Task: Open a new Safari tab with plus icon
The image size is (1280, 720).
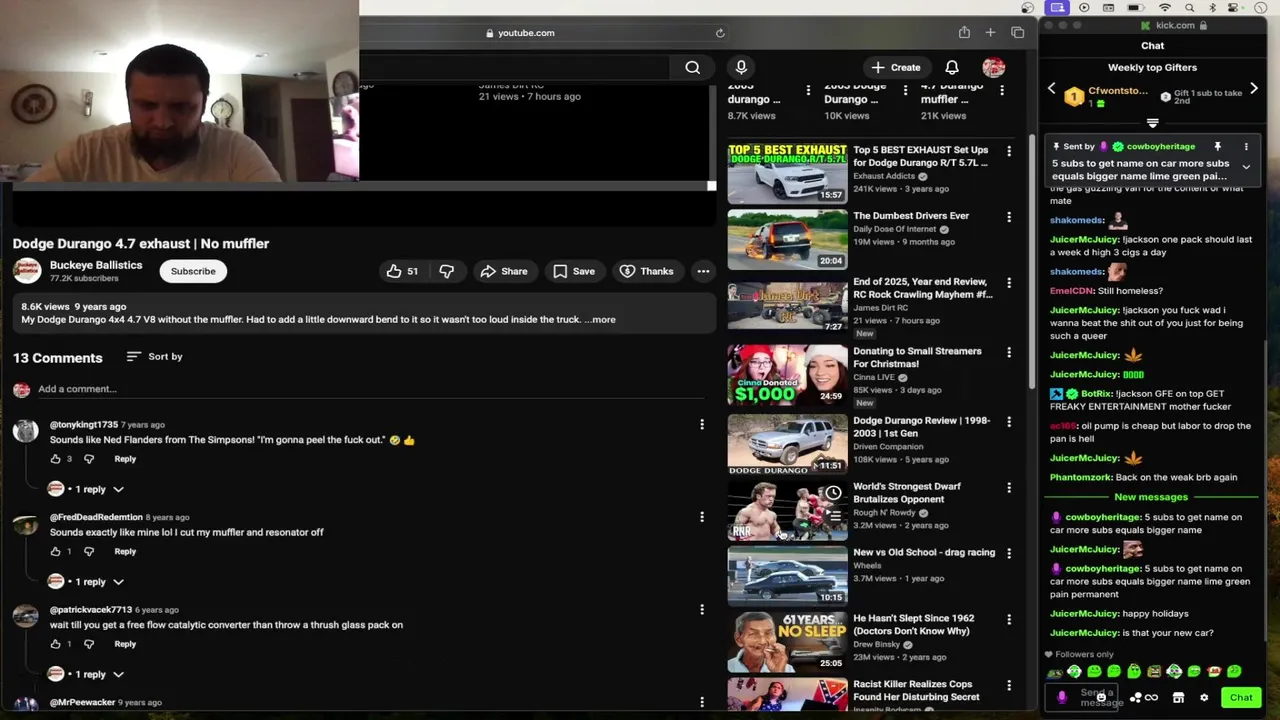Action: click(x=990, y=33)
